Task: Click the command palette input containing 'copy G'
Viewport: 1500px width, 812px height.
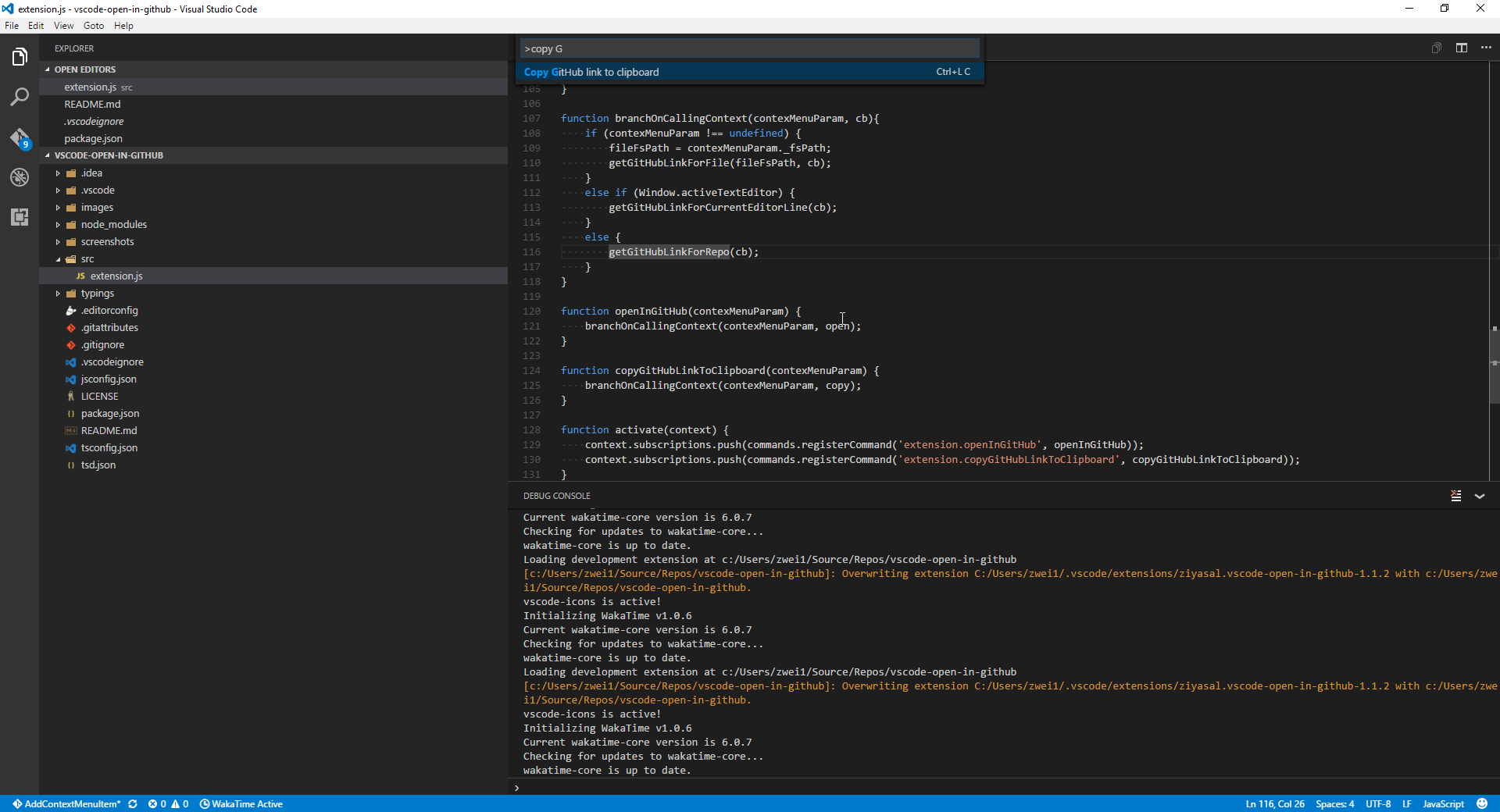Action: click(749, 48)
